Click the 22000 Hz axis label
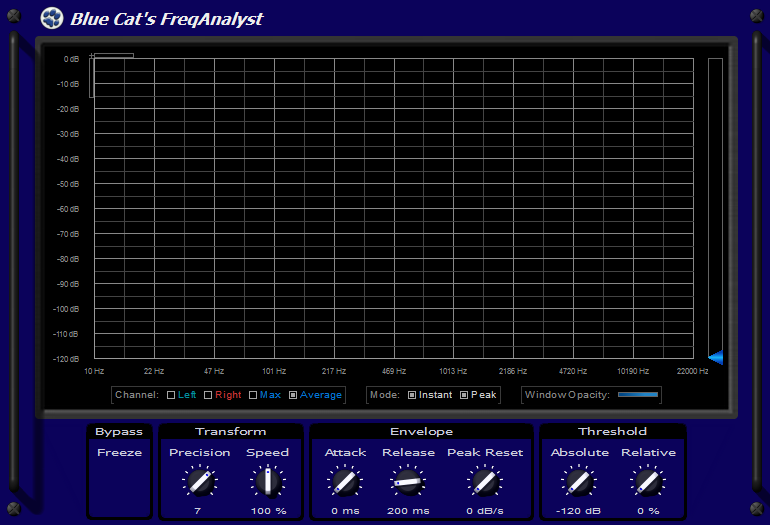This screenshot has width=770, height=525. click(x=692, y=371)
